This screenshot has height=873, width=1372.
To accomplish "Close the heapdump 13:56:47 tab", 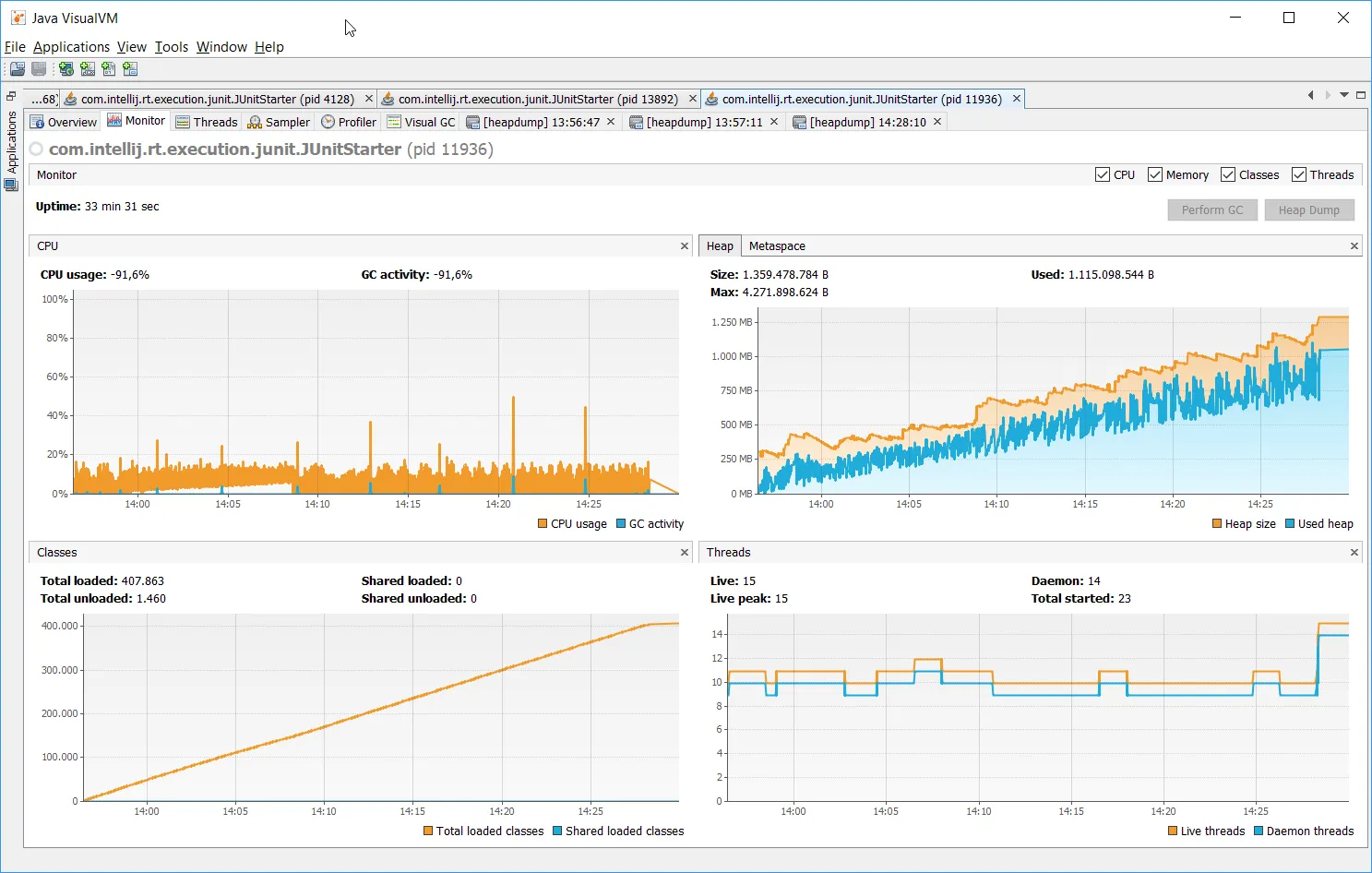I will pyautogui.click(x=611, y=122).
